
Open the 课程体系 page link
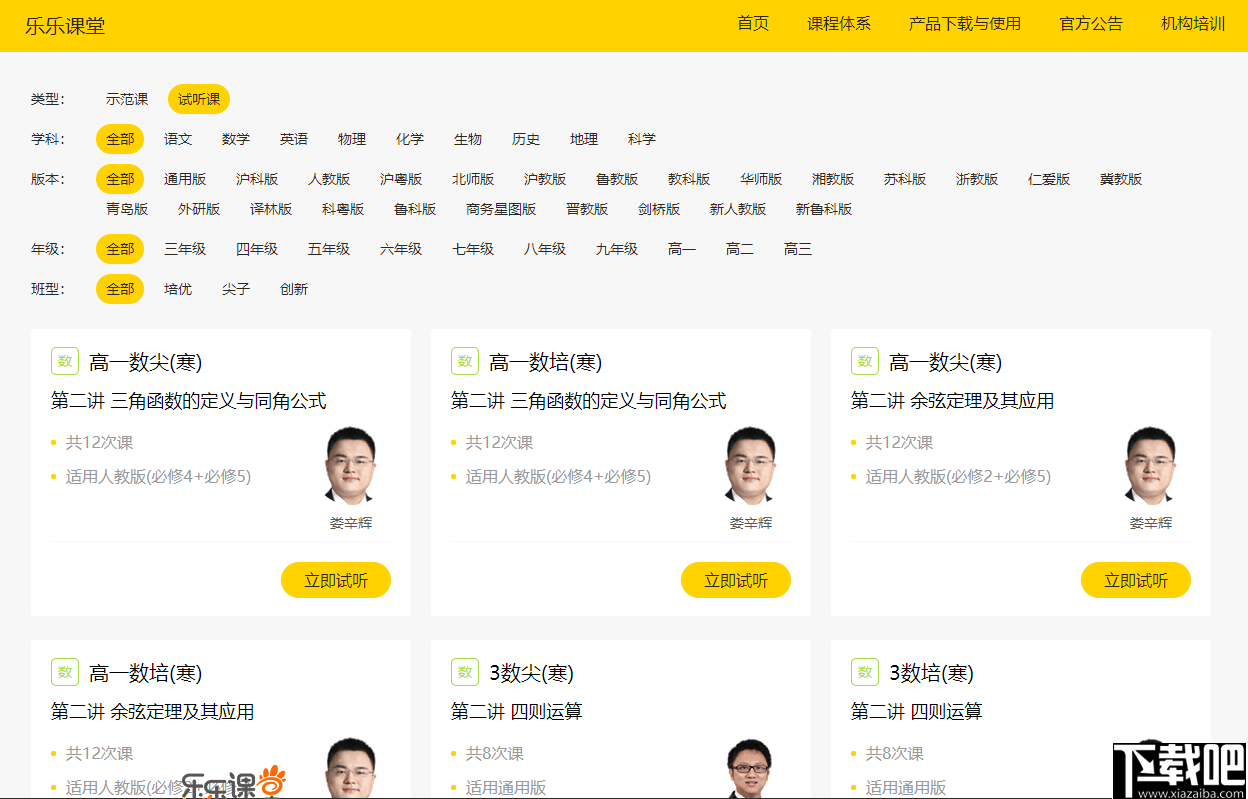coord(839,24)
